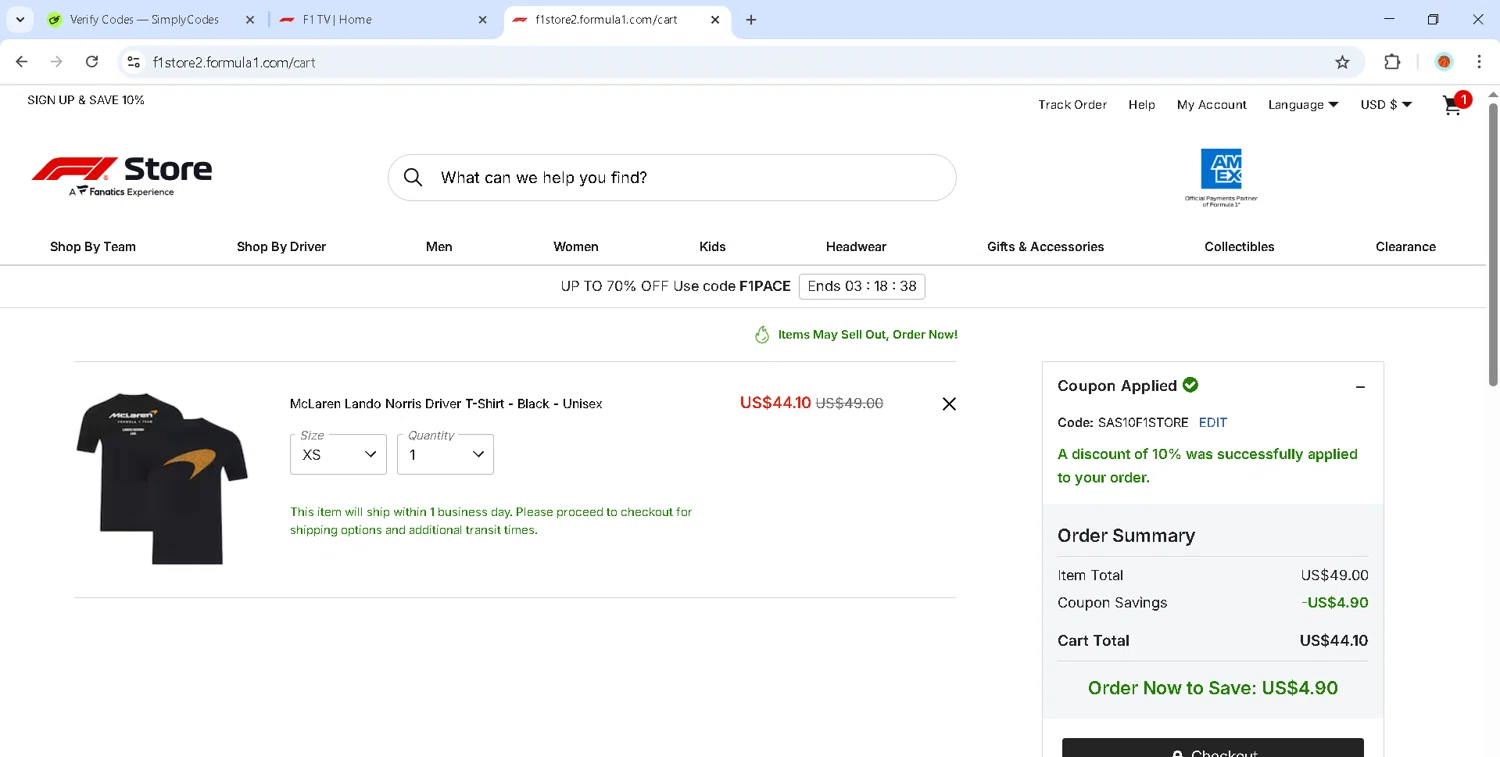Open the Quantity dropdown

(445, 454)
